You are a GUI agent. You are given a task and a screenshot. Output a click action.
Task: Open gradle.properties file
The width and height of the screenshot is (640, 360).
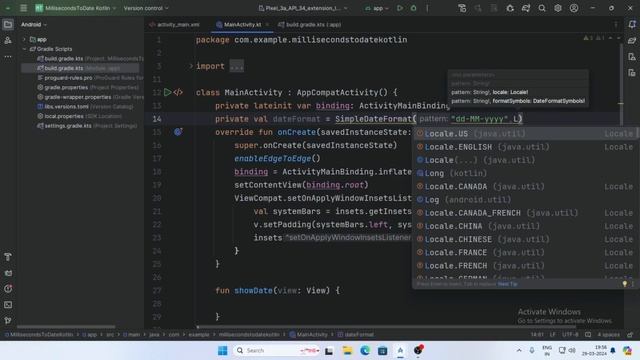pos(88,87)
